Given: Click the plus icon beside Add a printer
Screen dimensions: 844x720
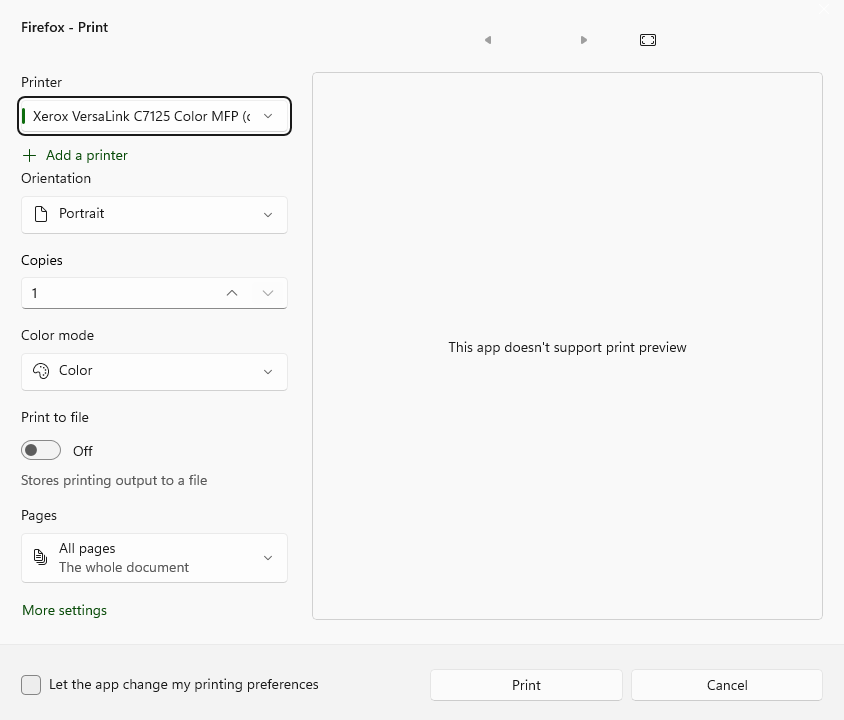Looking at the screenshot, I should tap(29, 156).
